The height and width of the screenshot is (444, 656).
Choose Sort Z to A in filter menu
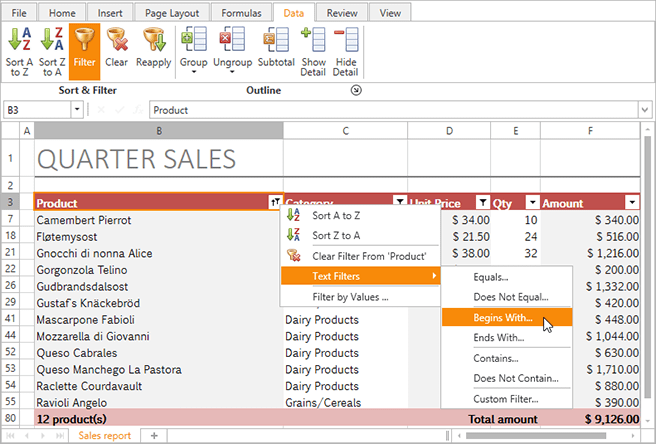click(x=360, y=236)
